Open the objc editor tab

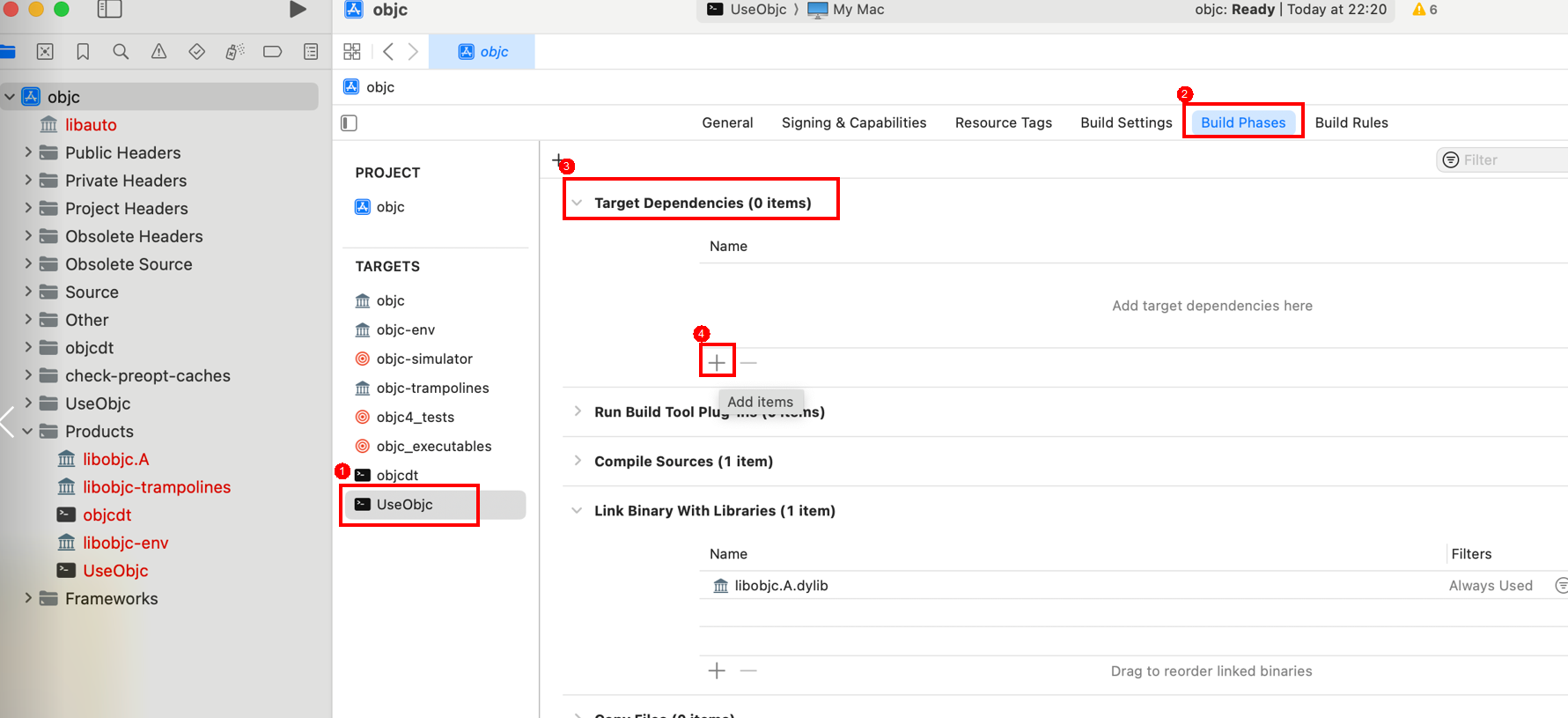tap(482, 52)
